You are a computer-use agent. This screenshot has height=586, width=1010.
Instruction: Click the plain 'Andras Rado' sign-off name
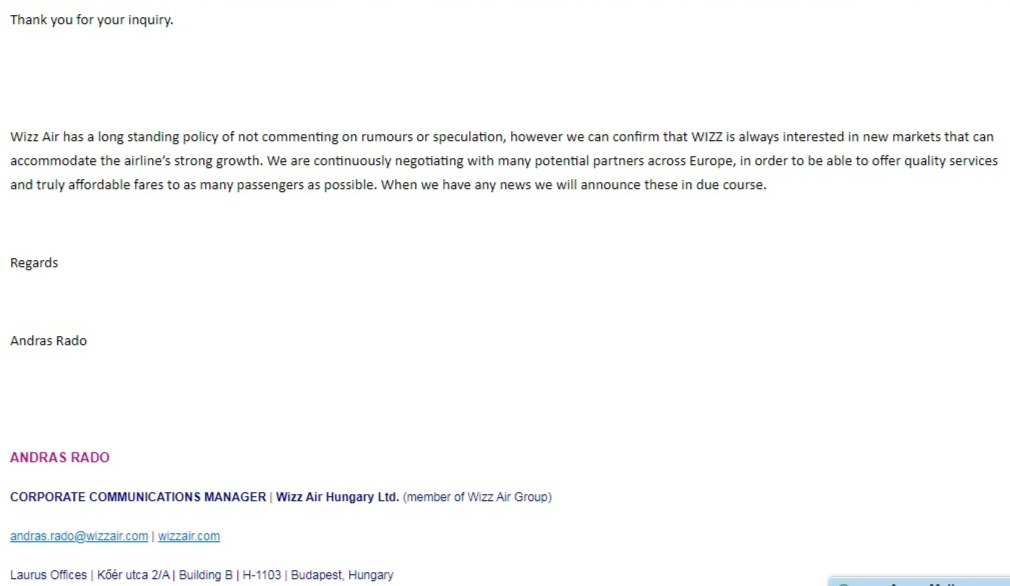(x=48, y=341)
